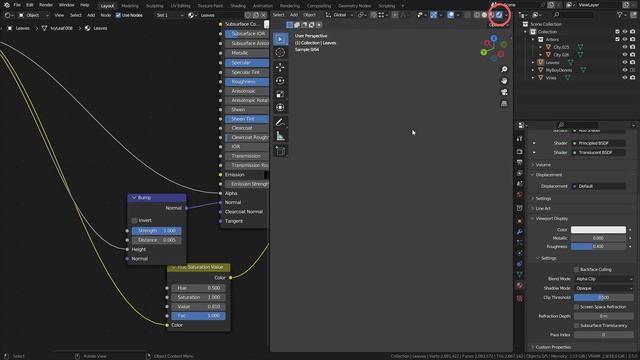
Task: Select the Move tool in the viewport
Action: 280,67
